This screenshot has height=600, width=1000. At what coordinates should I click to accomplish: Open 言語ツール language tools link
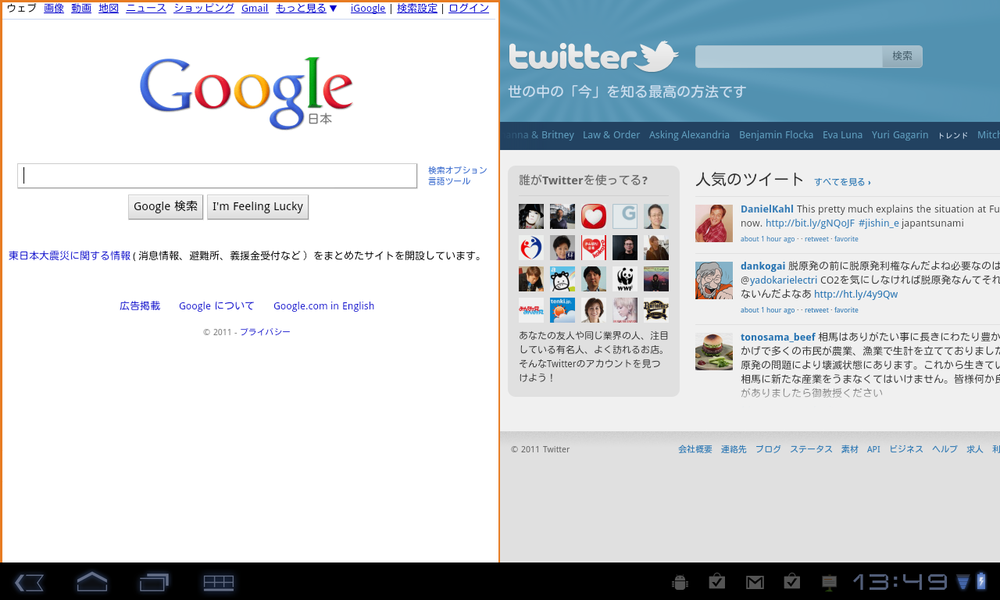point(449,181)
